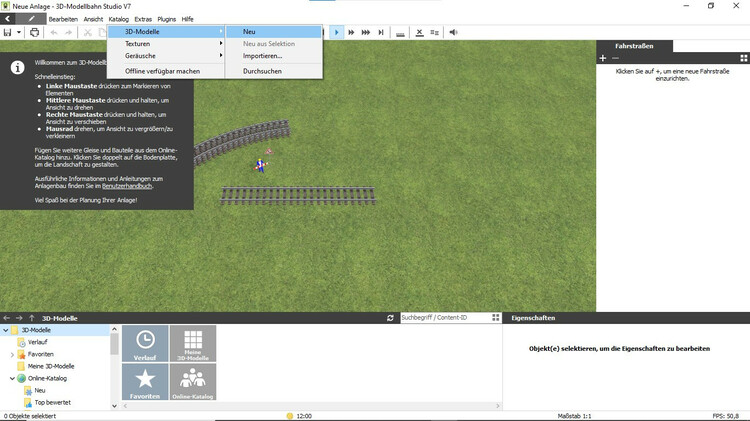This screenshot has height=421, width=750.
Task: Start simulation with the play button
Action: tap(336, 32)
